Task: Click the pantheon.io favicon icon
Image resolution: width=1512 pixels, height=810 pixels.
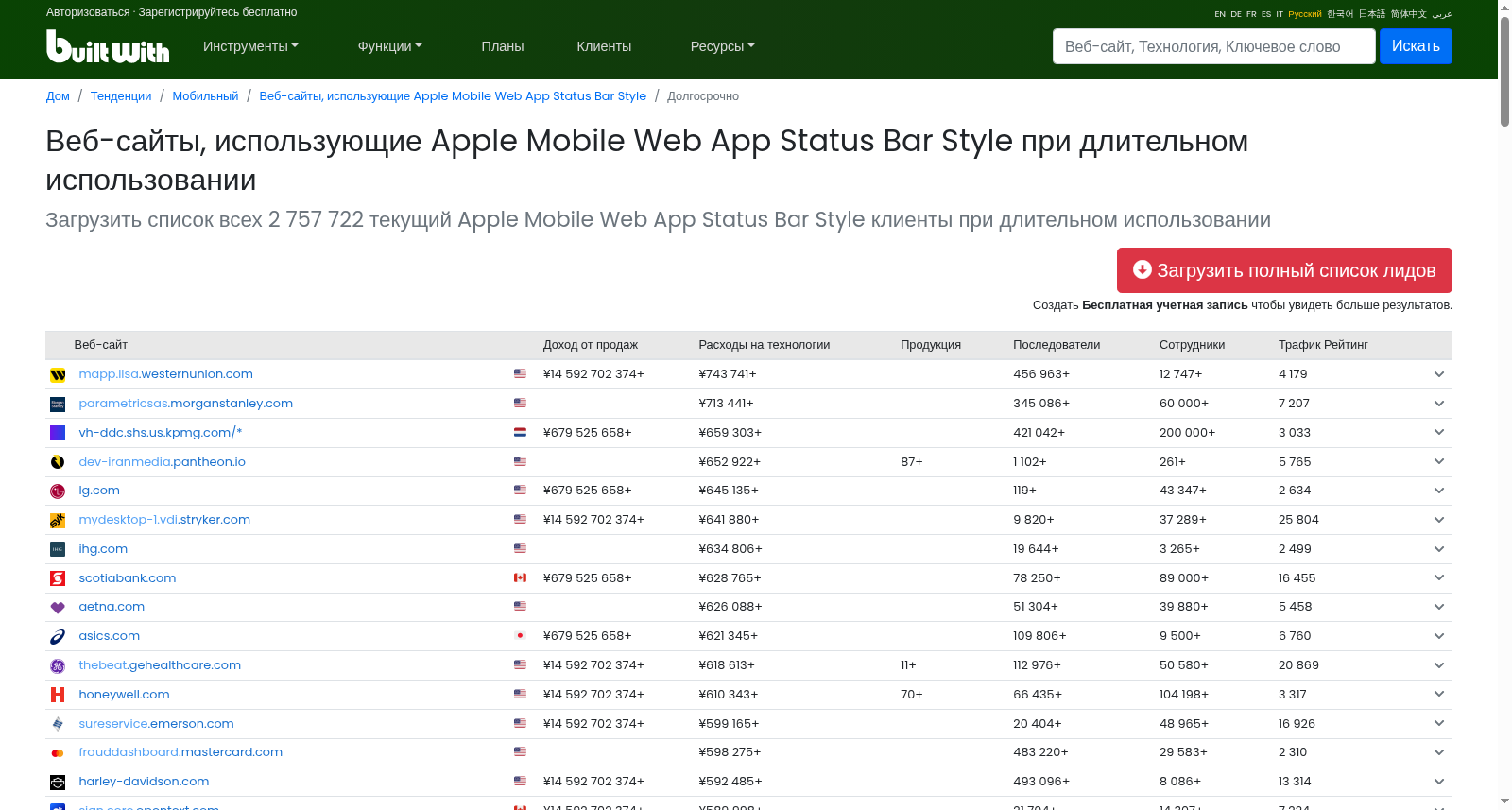Action: pos(58,462)
